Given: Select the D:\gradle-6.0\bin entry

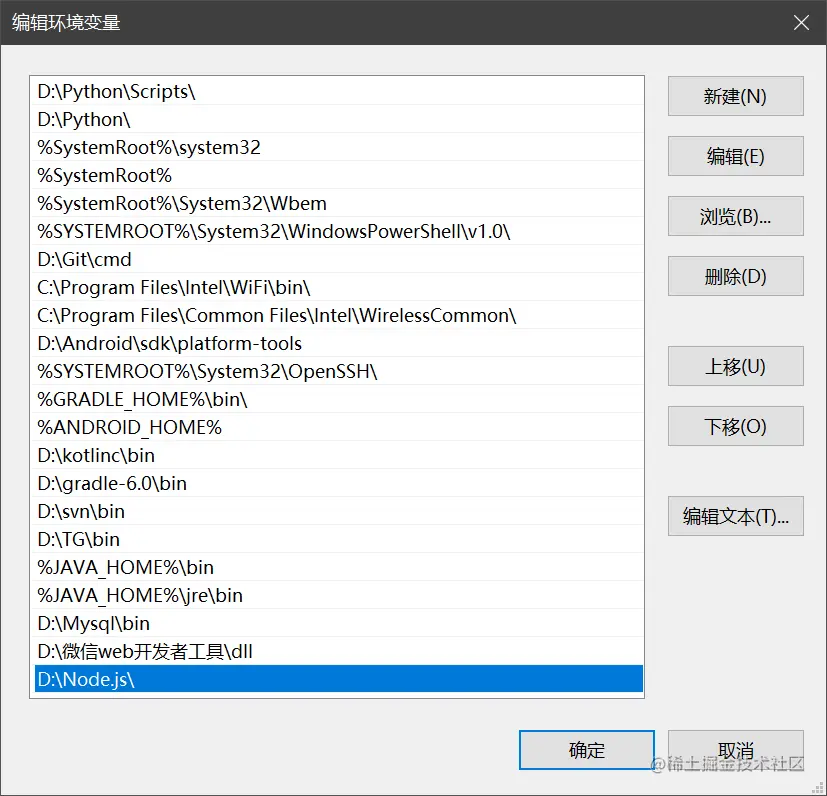Looking at the screenshot, I should pyautogui.click(x=338, y=483).
